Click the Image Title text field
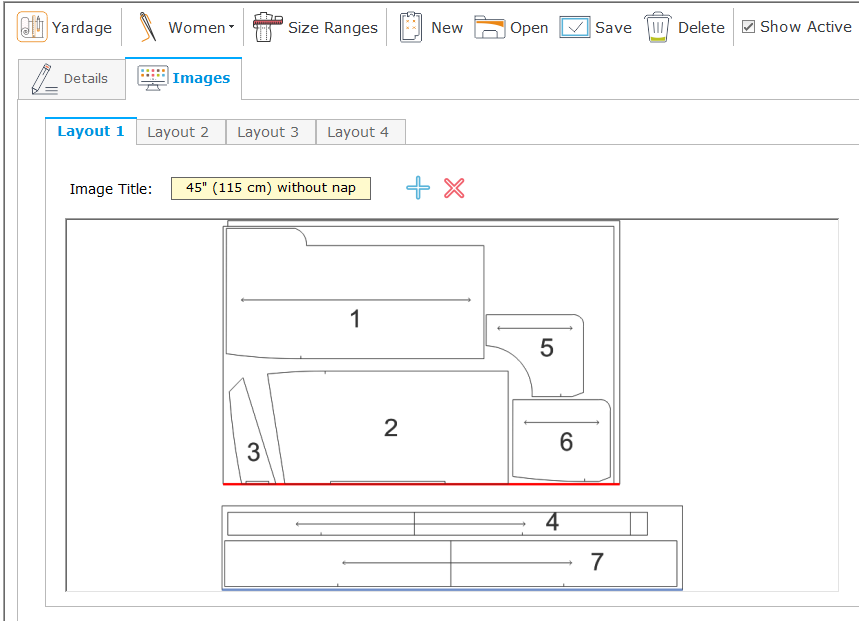This screenshot has height=621, width=859. [x=270, y=188]
